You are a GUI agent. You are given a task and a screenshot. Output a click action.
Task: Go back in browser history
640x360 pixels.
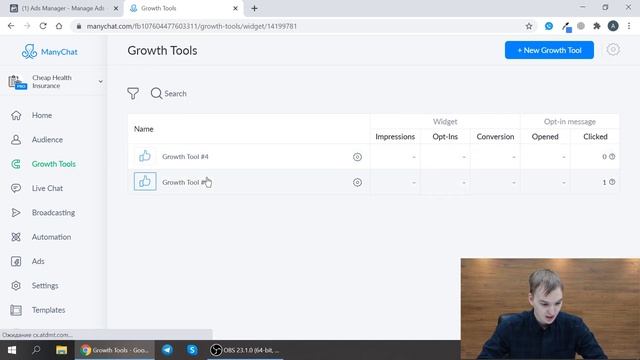click(11, 26)
